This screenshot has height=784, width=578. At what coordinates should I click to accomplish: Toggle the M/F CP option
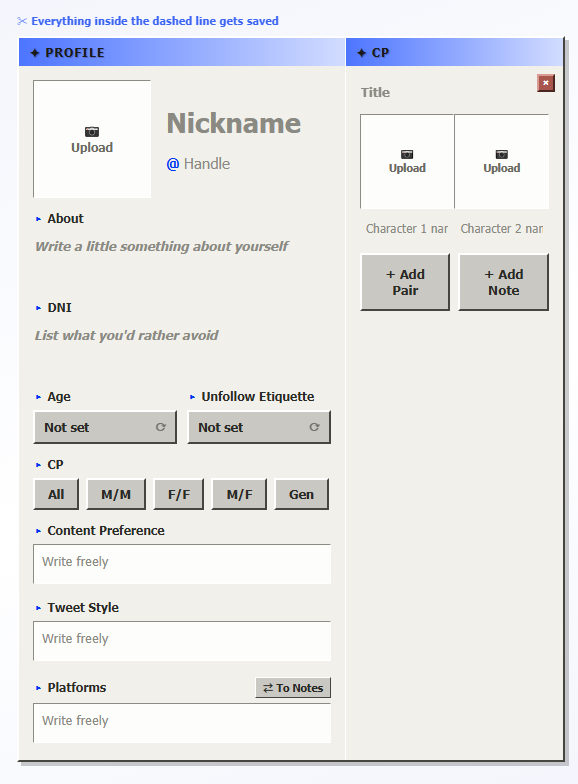239,494
